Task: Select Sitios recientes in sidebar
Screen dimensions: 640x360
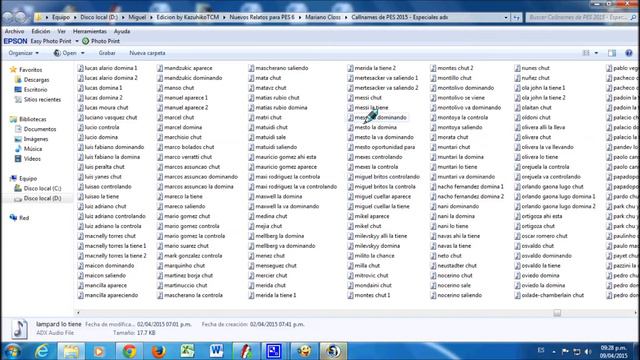Action: (x=42, y=100)
